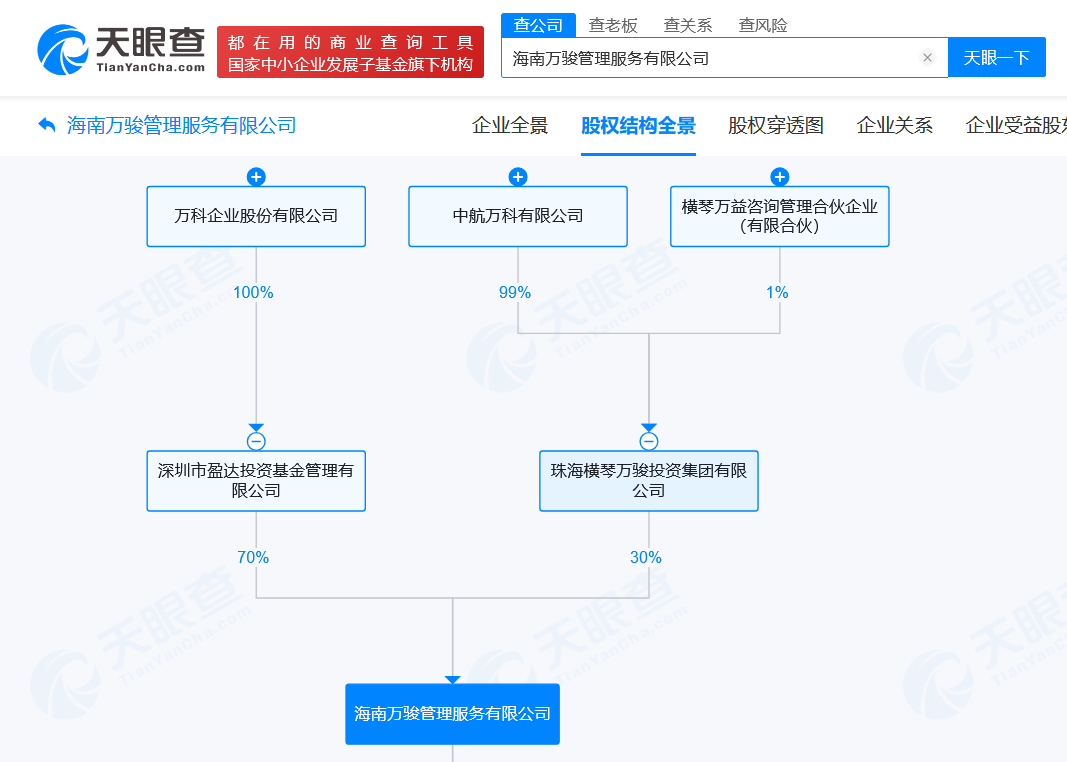The width and height of the screenshot is (1067, 762).
Task: Expand shareholders of 中航万科有限公司
Action: (518, 176)
